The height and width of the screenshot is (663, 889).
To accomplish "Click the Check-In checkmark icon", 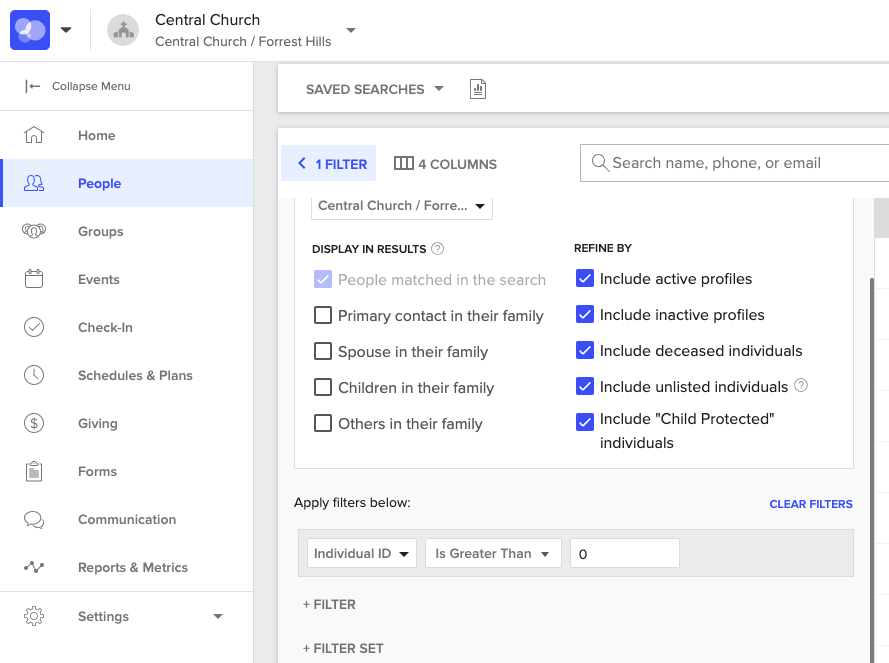I will click(36, 327).
